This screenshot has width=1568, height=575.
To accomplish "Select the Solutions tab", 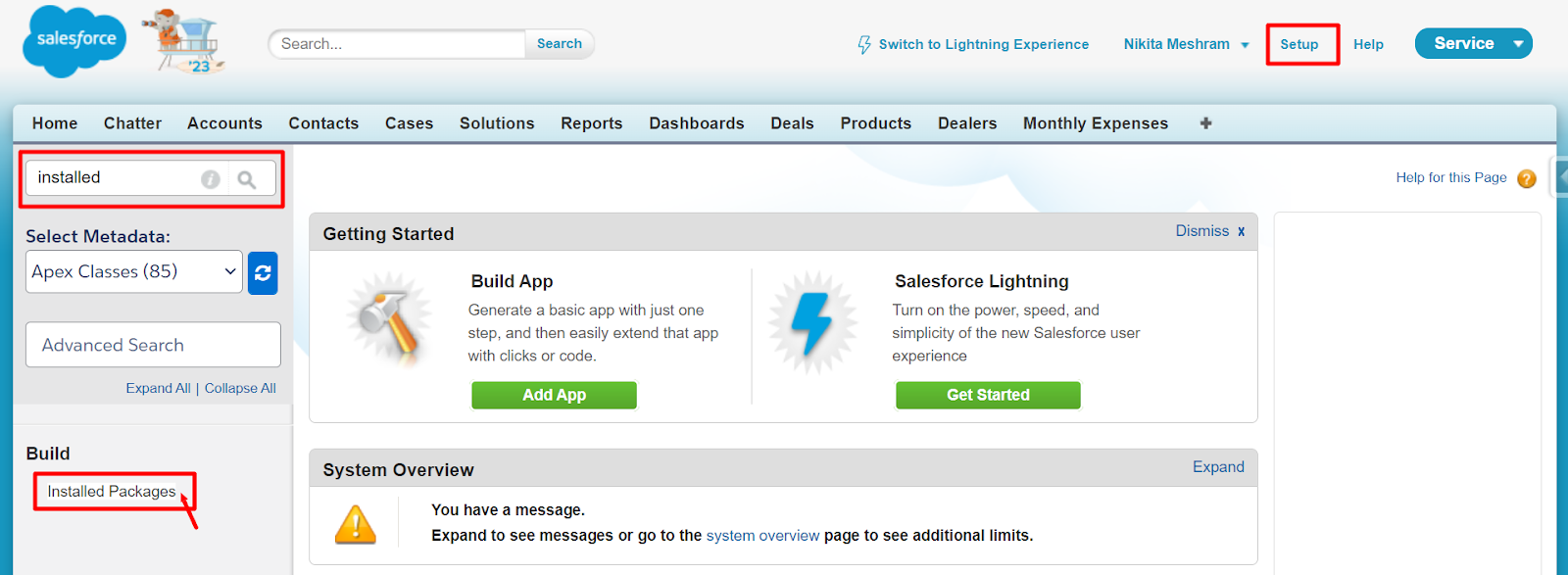I will coord(497,123).
